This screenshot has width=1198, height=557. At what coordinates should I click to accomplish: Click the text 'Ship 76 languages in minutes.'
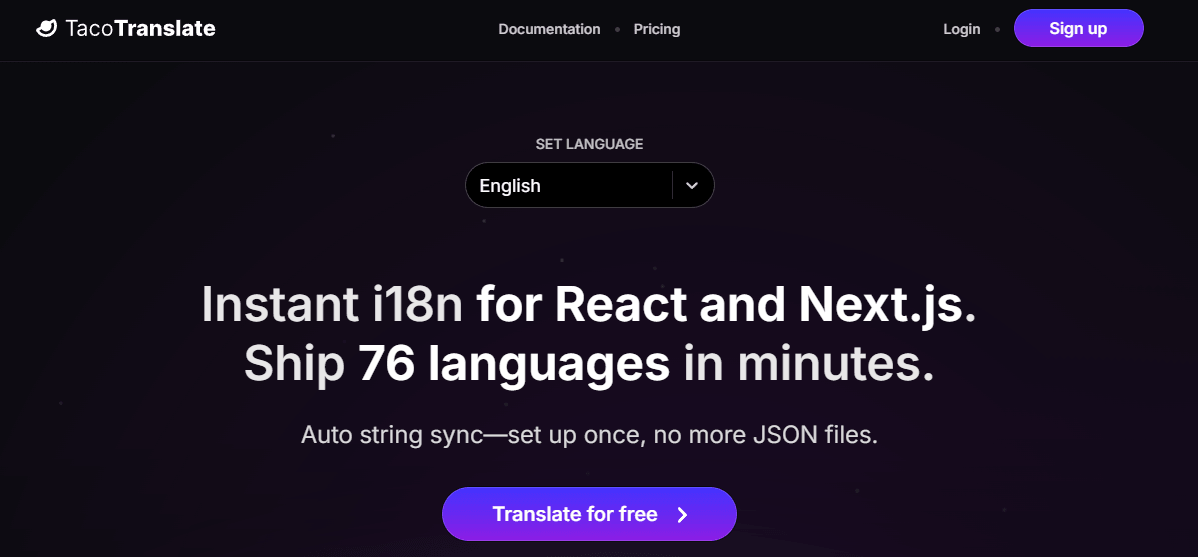pos(589,364)
